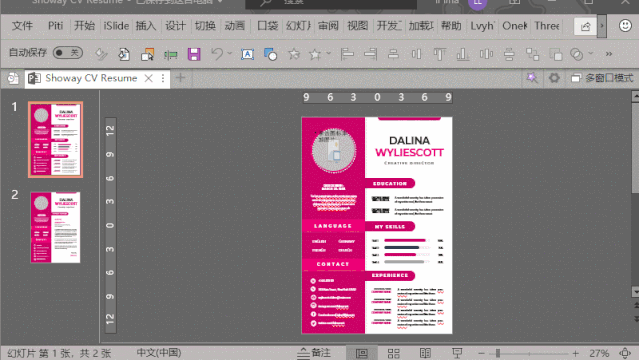Click the zoom out minus button
This screenshot has height=360, width=639.
481,353
